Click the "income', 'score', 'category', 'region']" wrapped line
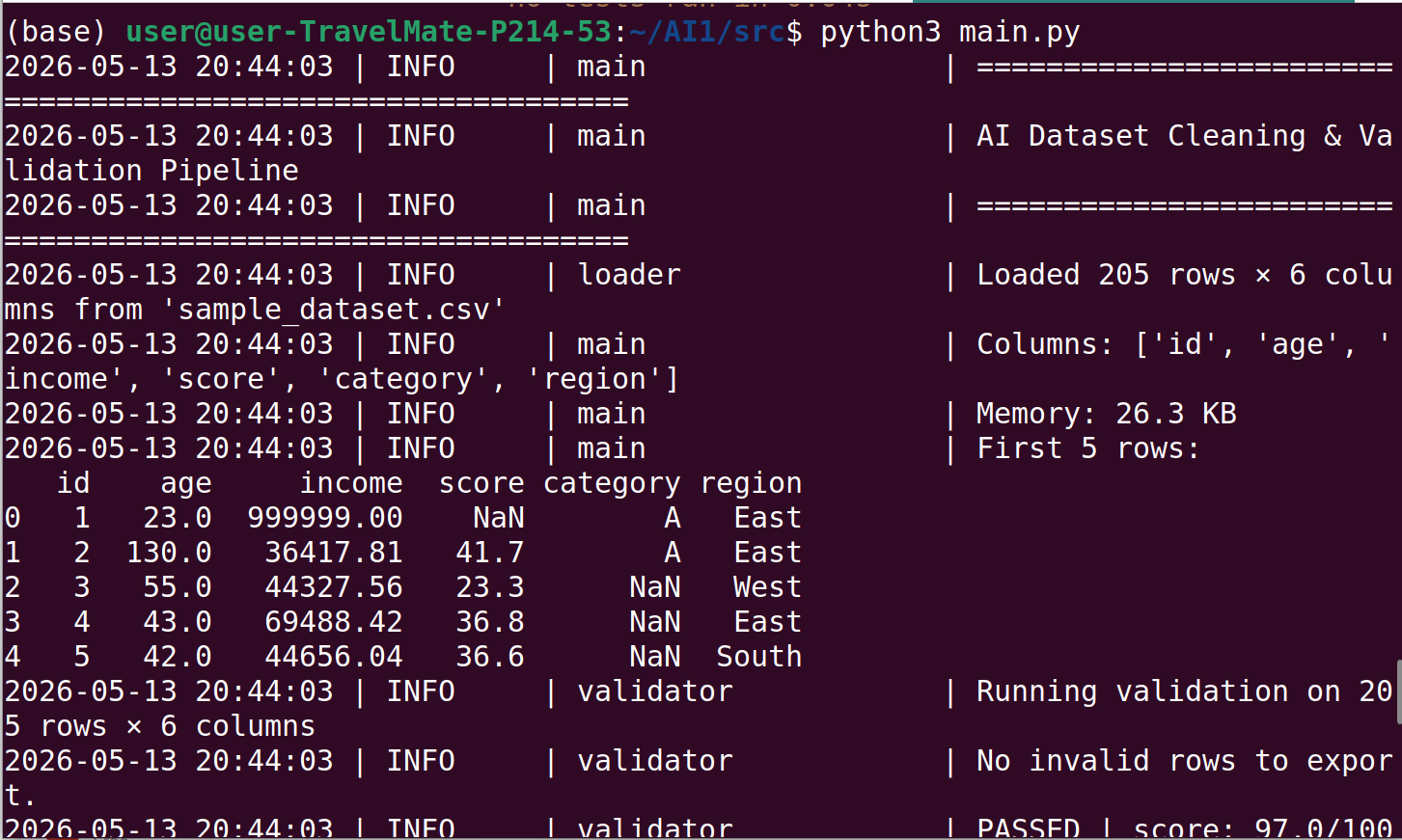The height and width of the screenshot is (840, 1402). point(342,379)
